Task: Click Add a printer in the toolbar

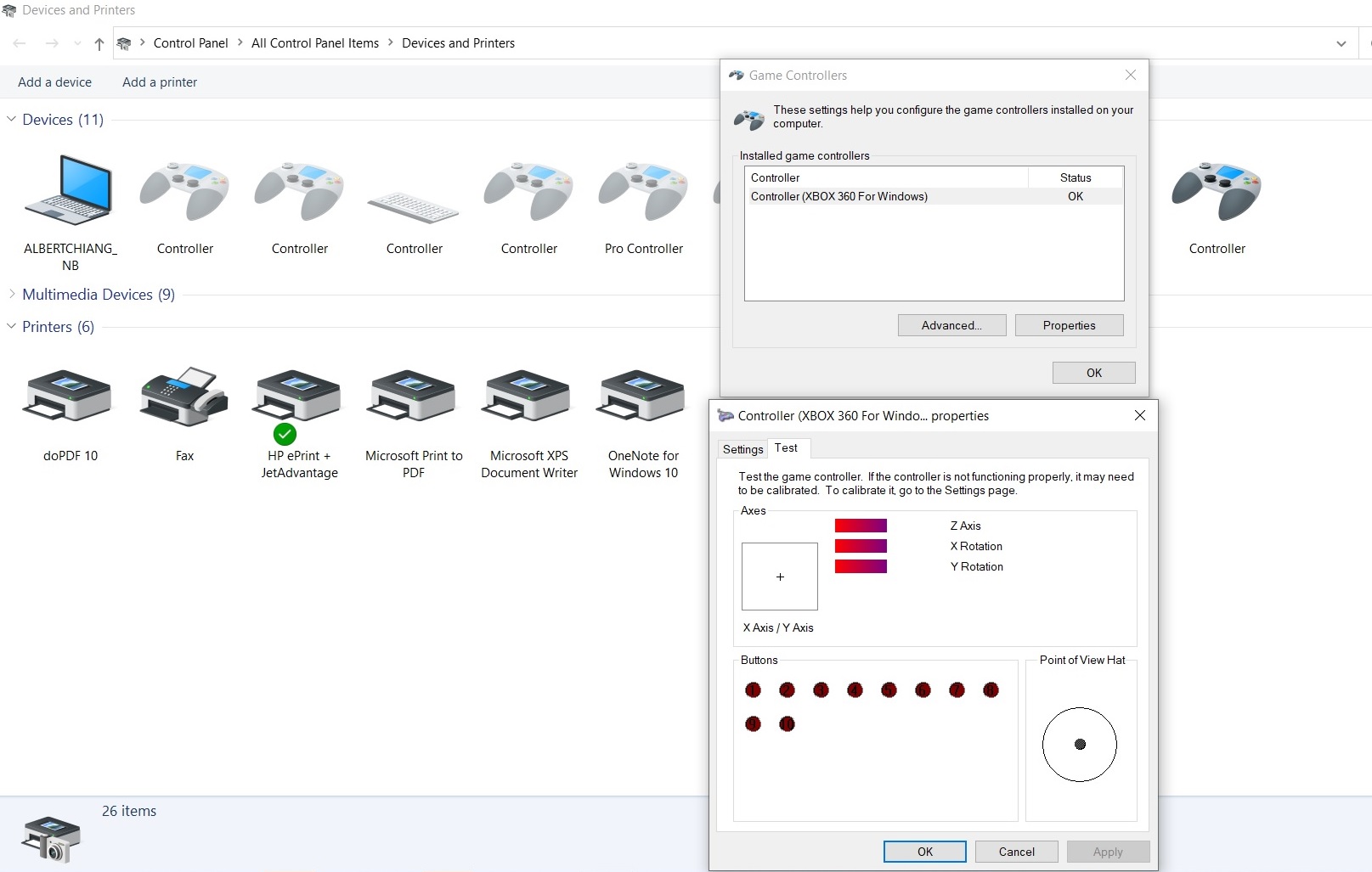Action: (x=160, y=82)
